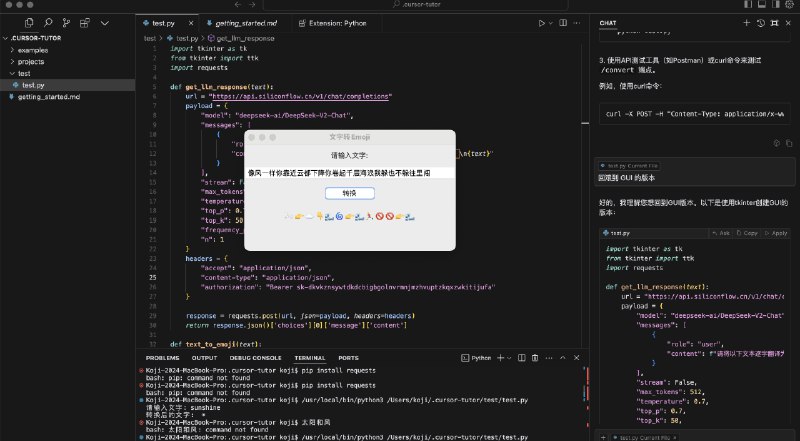Collapse the .CURSOR-TUTOR root folder
Viewport: 800px width, 441px height.
34,38
